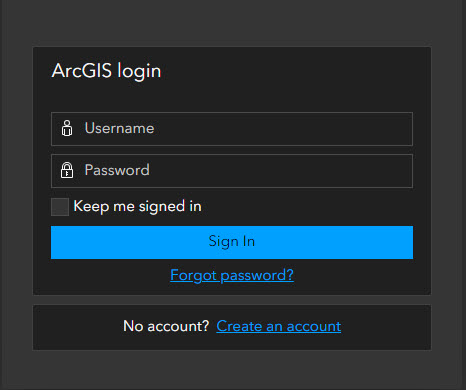Follow the Create an account link
The height and width of the screenshot is (390, 466).
coord(279,326)
